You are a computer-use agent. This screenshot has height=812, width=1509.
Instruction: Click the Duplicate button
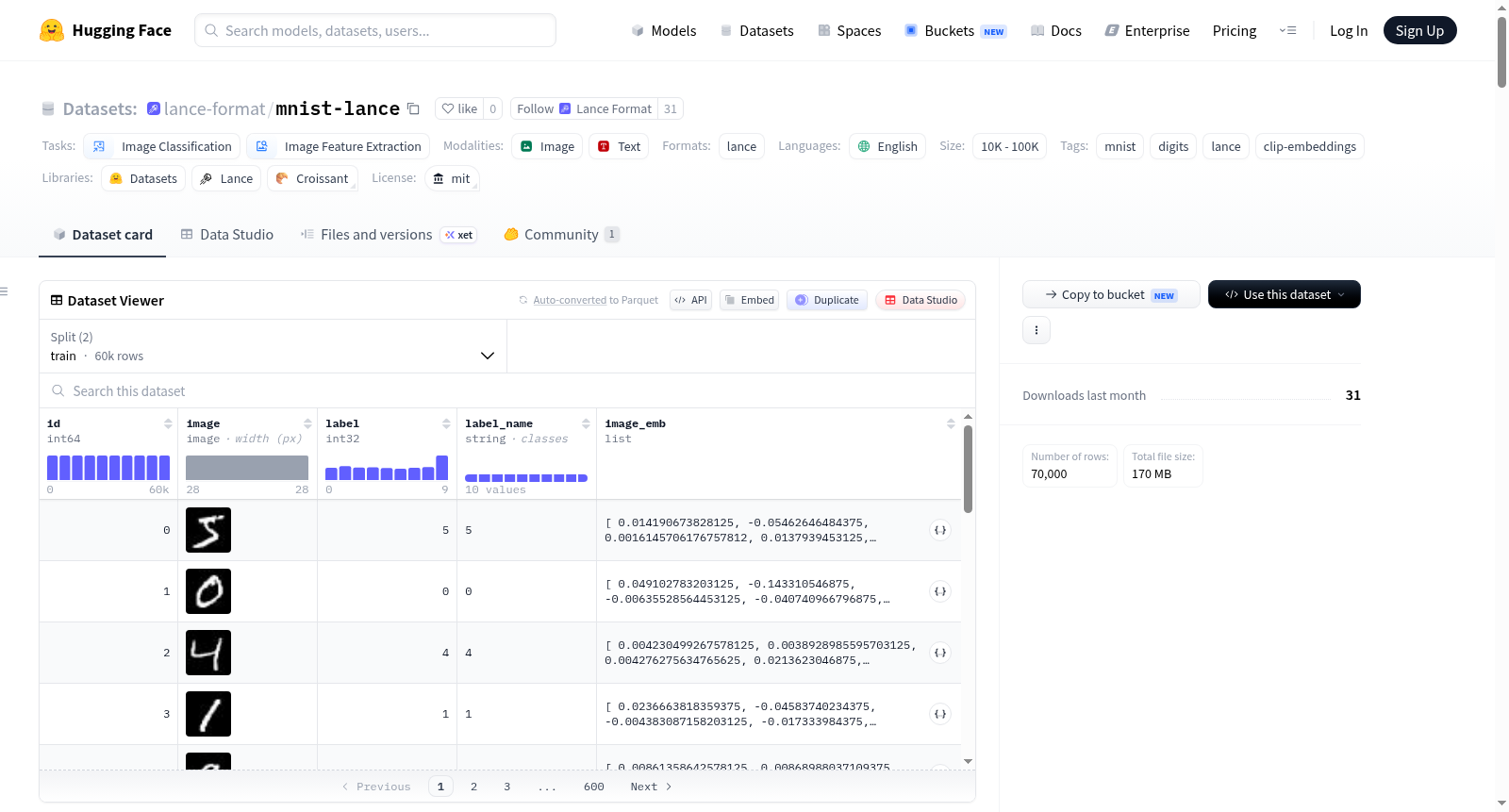click(827, 300)
